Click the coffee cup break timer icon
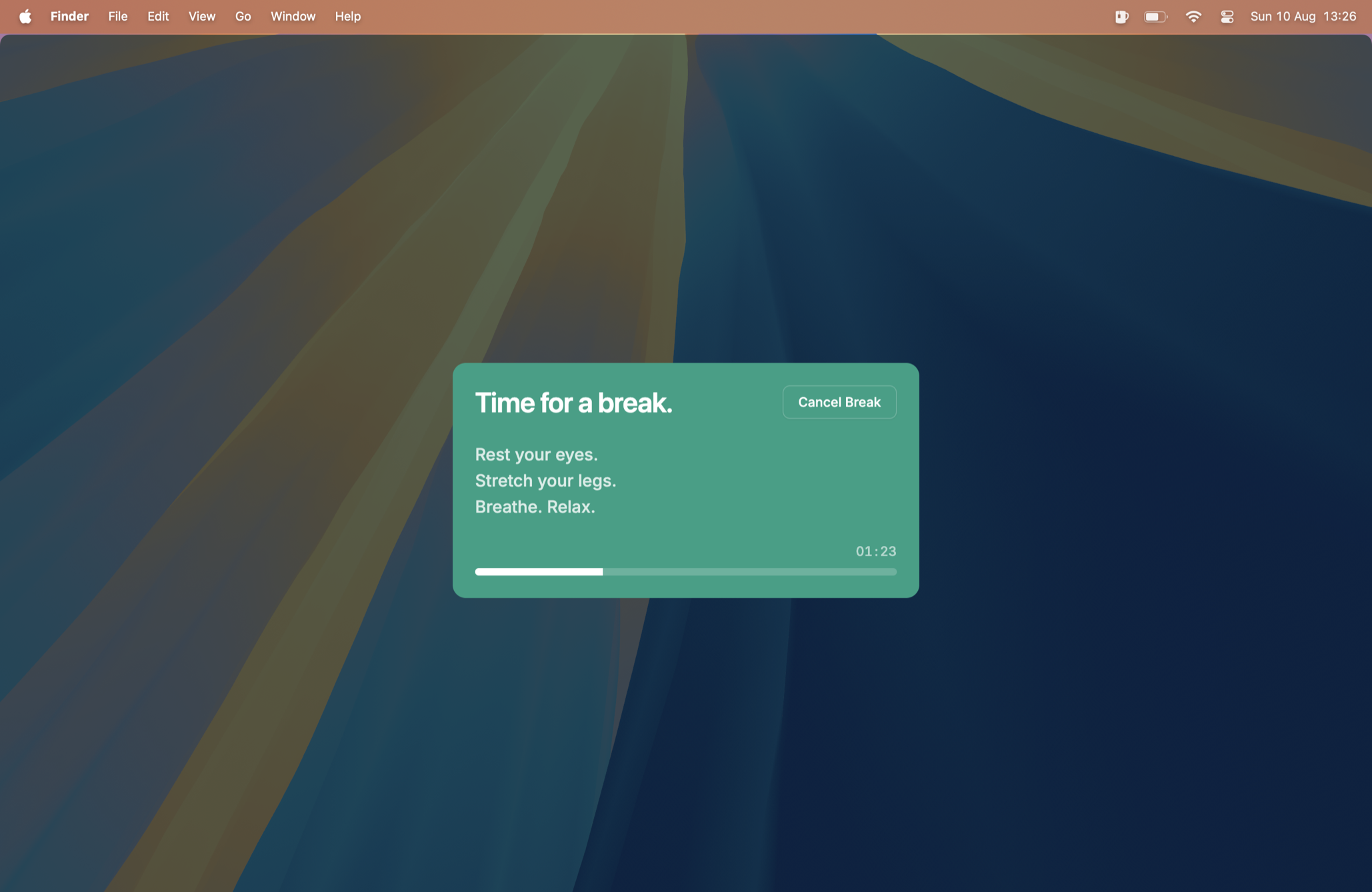The width and height of the screenshot is (1372, 892). tap(1121, 17)
